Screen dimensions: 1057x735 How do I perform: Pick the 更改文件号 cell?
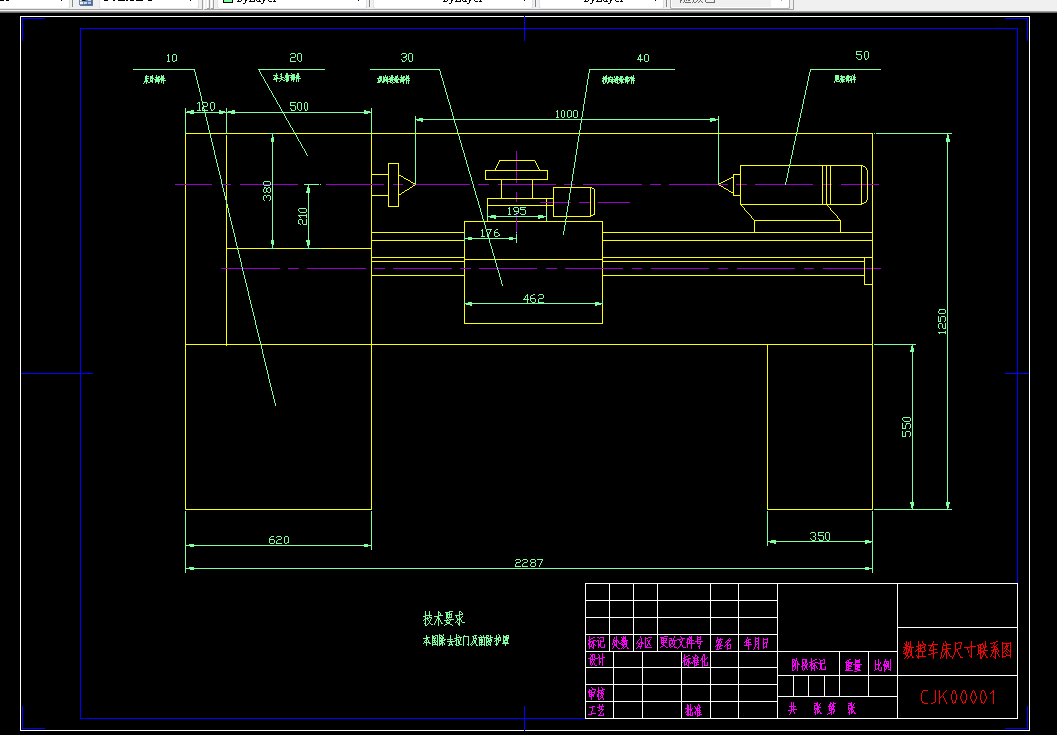pyautogui.click(x=682, y=643)
